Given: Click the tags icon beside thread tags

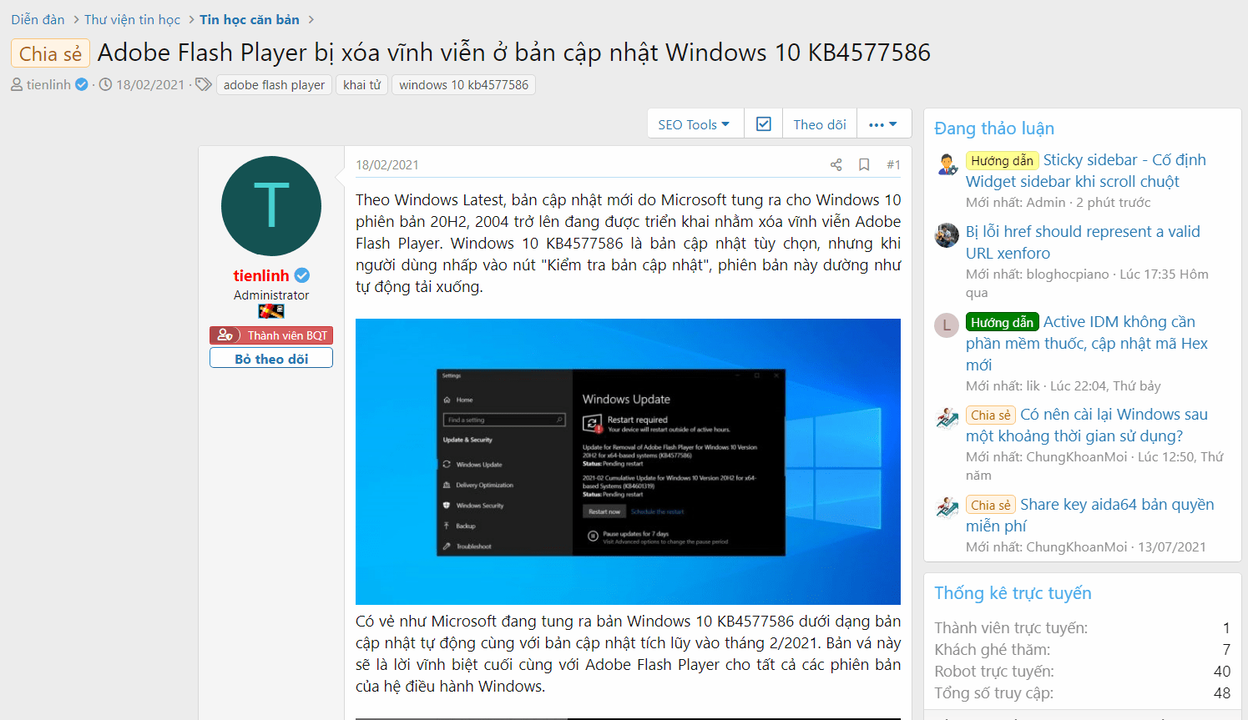Looking at the screenshot, I should point(203,85).
